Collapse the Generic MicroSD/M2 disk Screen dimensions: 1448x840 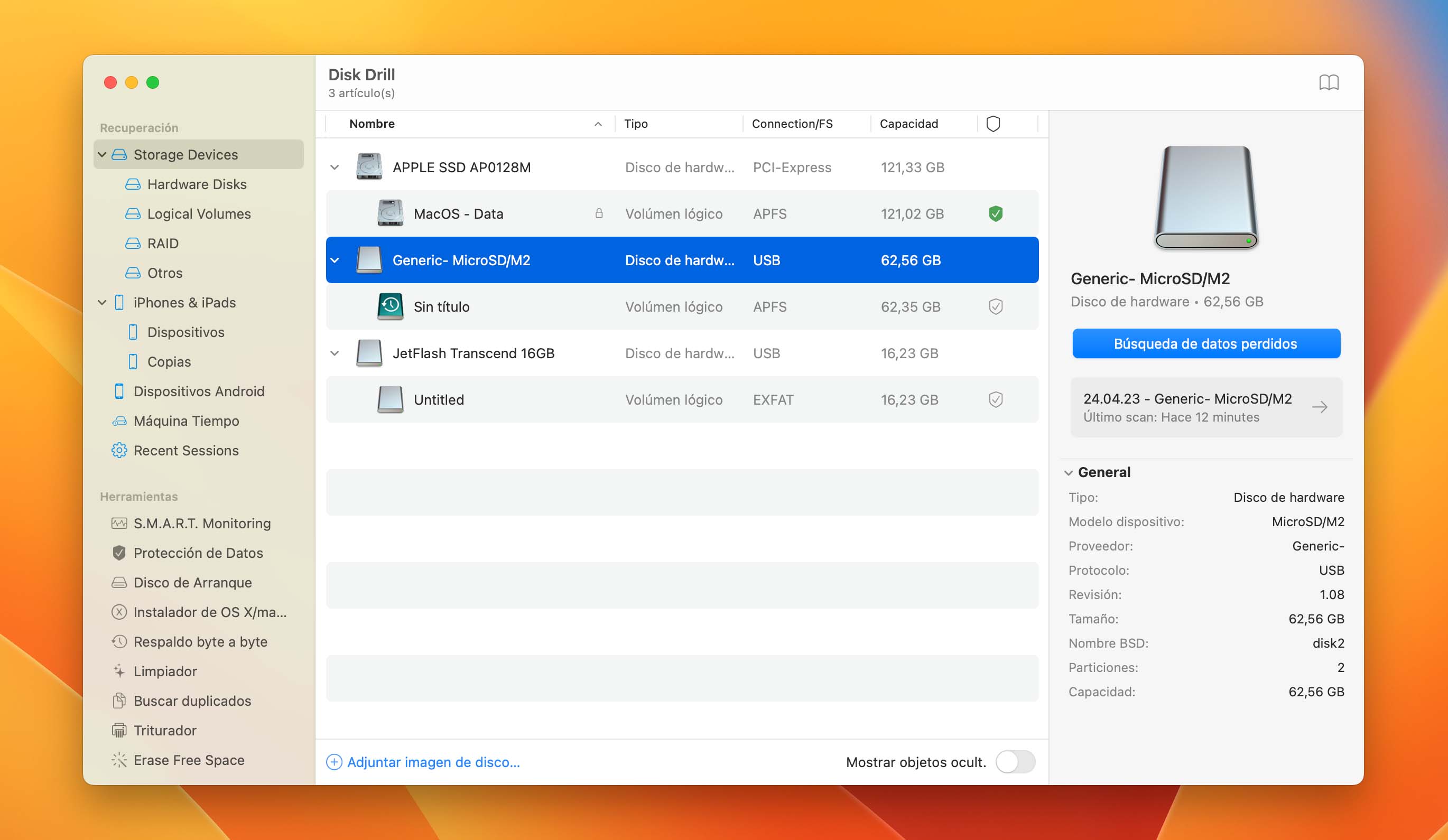(335, 260)
